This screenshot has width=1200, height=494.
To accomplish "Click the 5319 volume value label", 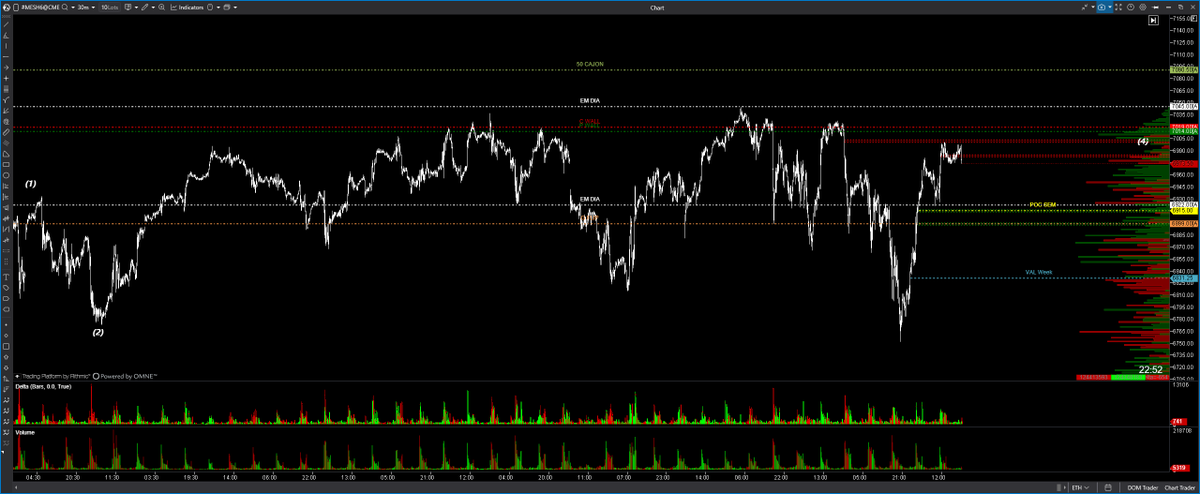I will (x=1179, y=467).
